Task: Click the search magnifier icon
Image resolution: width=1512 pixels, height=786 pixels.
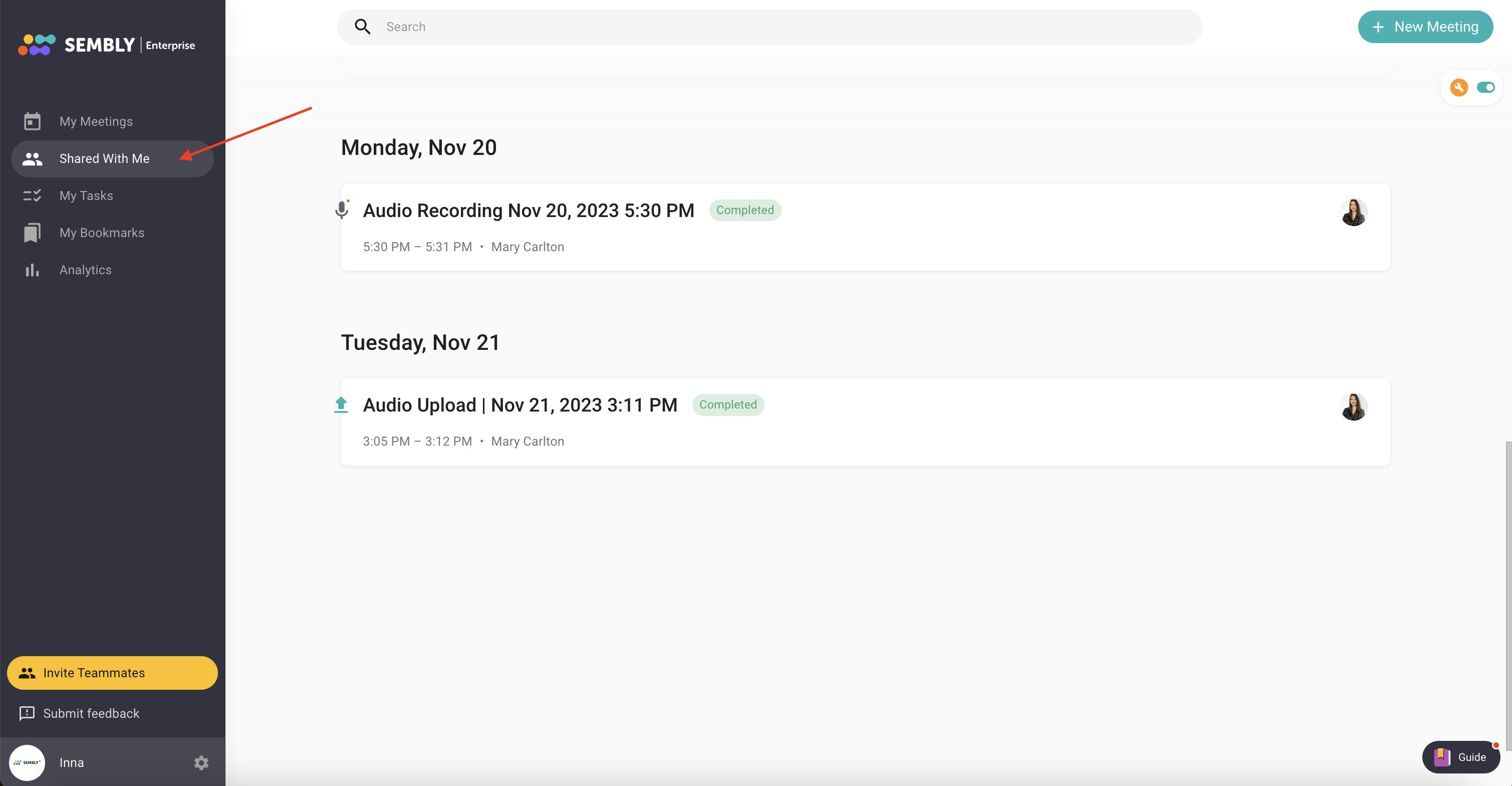Action: pyautogui.click(x=363, y=27)
